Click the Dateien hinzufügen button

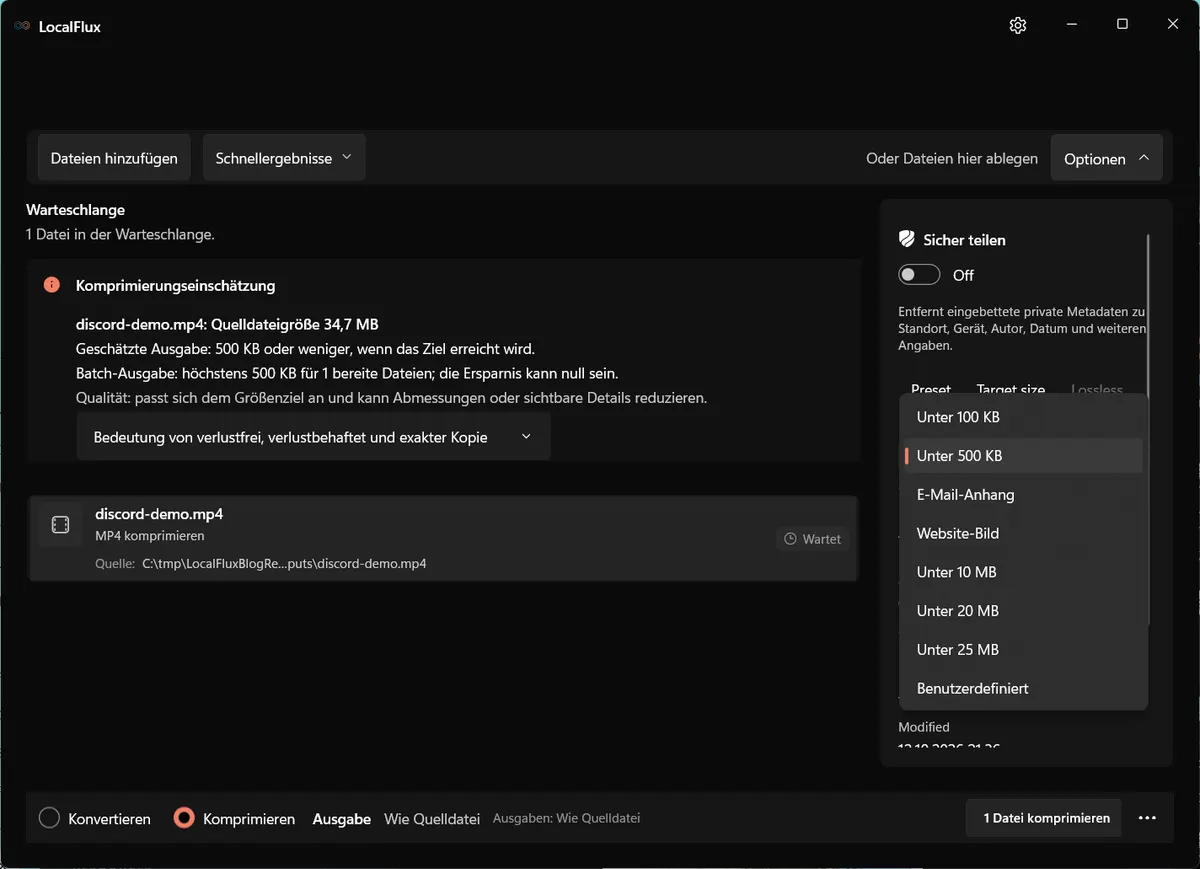coord(114,158)
